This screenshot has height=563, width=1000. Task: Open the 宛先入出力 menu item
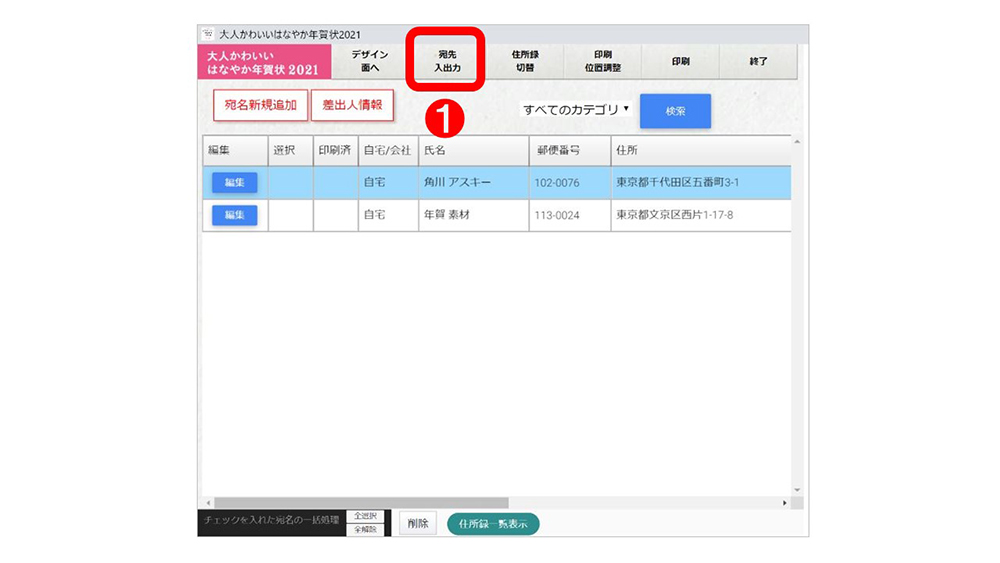pyautogui.click(x=447, y=62)
